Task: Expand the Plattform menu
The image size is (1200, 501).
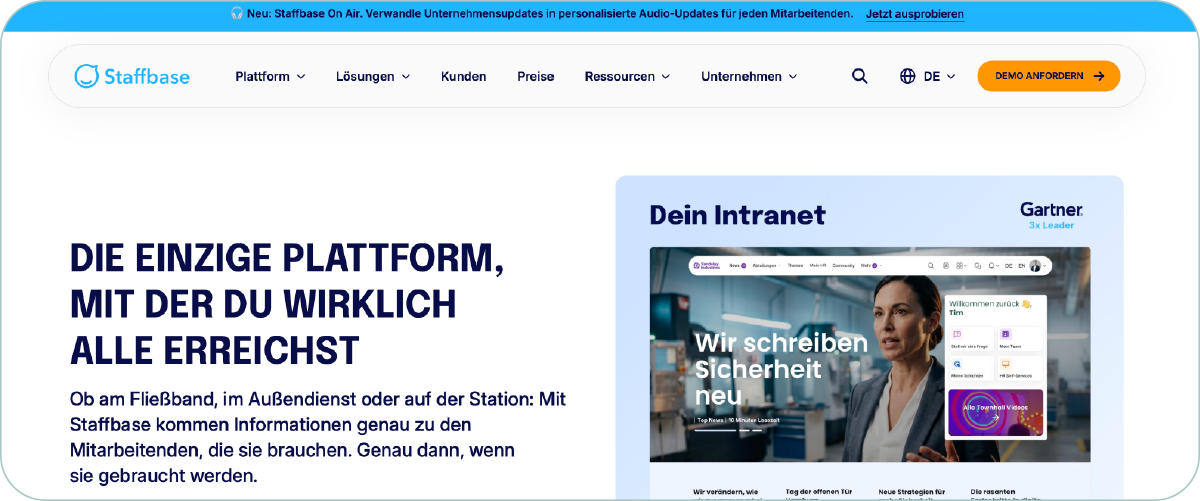Action: [x=270, y=76]
